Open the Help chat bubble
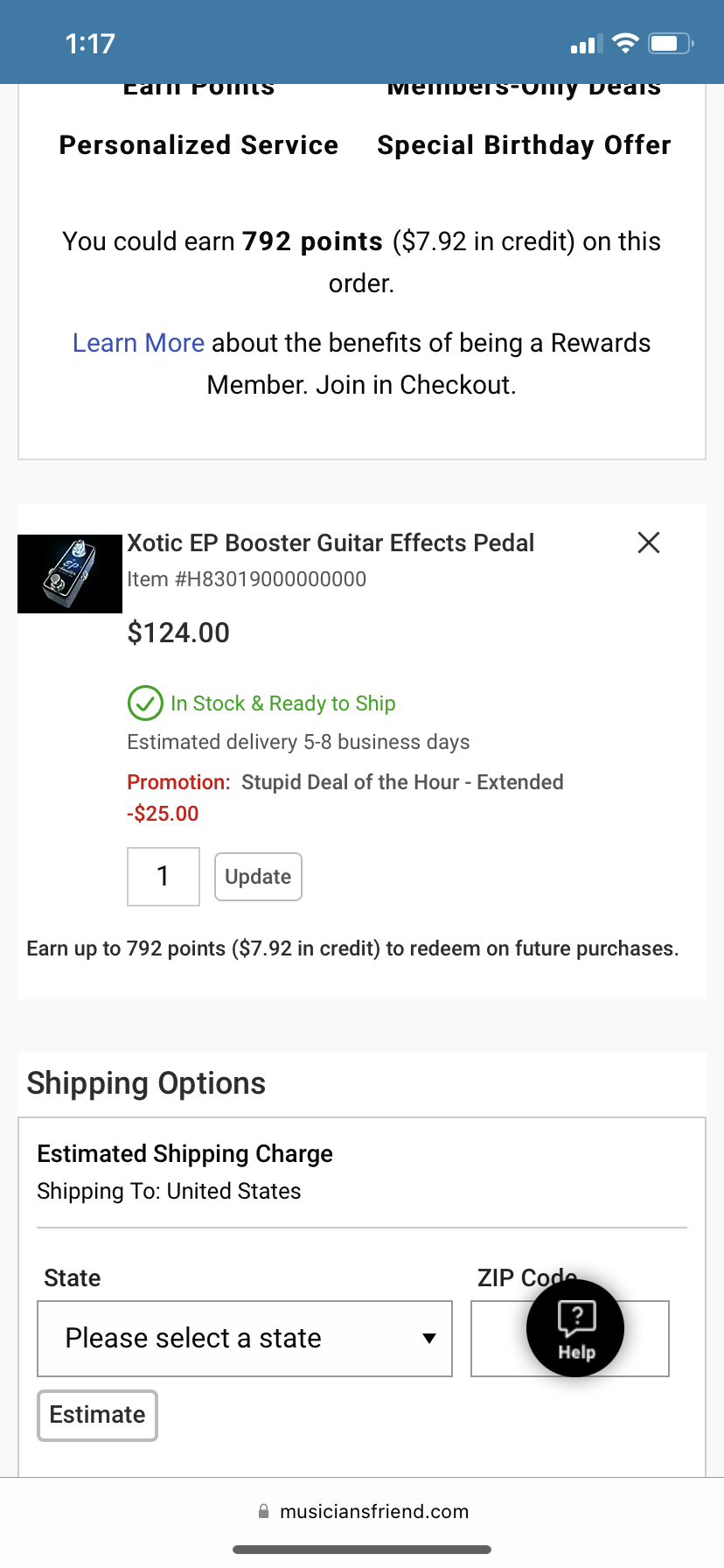This screenshot has height=1568, width=724. pyautogui.click(x=575, y=1328)
